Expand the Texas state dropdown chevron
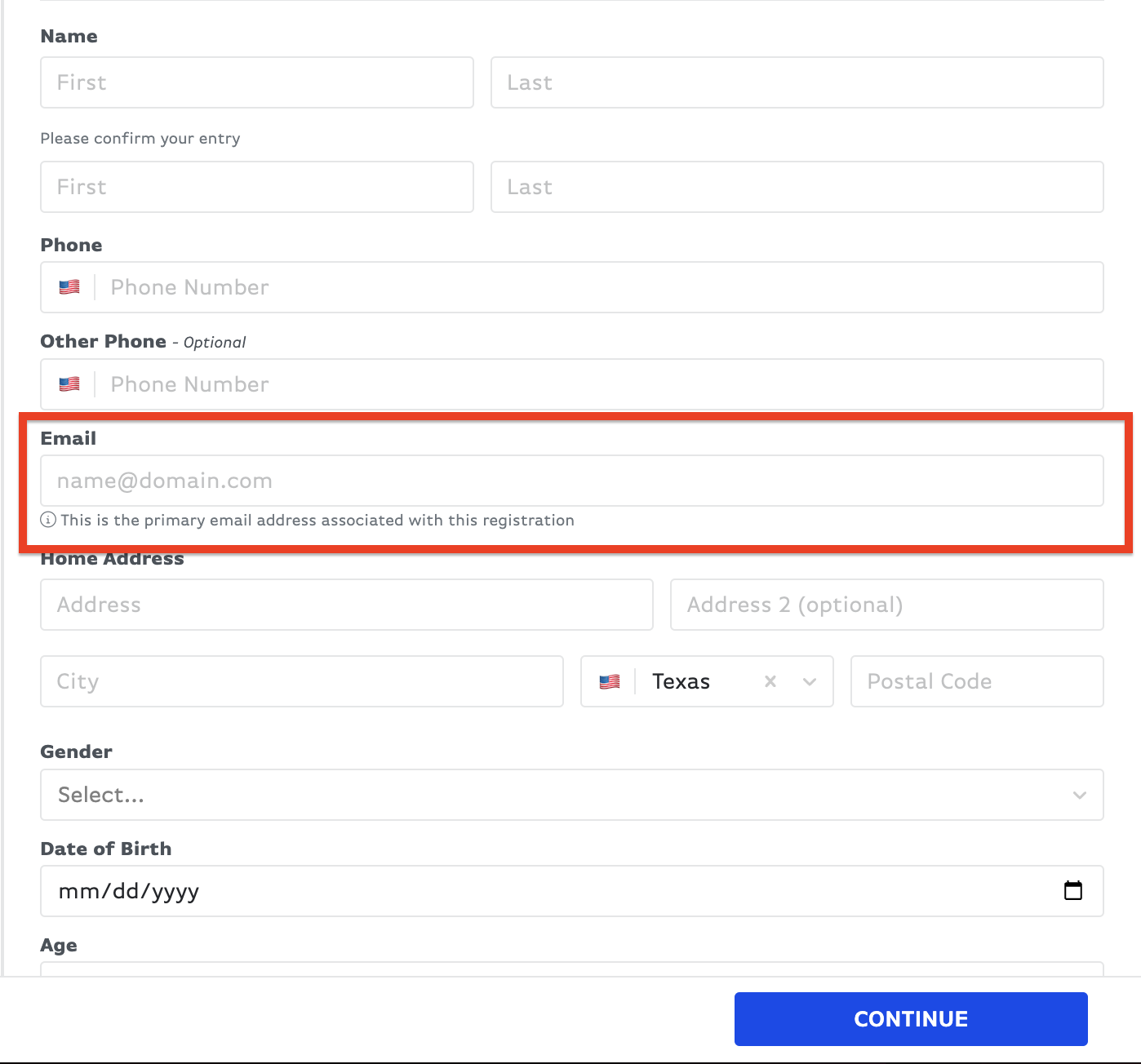This screenshot has height=1064, width=1141. click(x=809, y=681)
